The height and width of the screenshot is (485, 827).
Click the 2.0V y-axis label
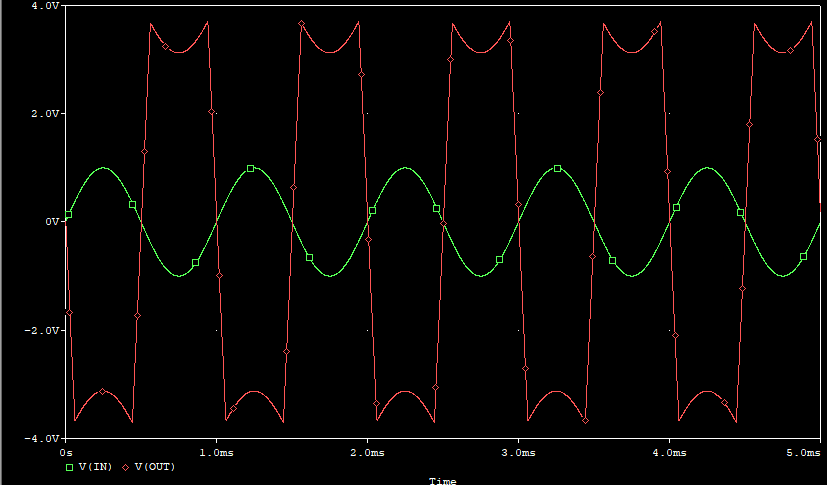pyautogui.click(x=45, y=113)
